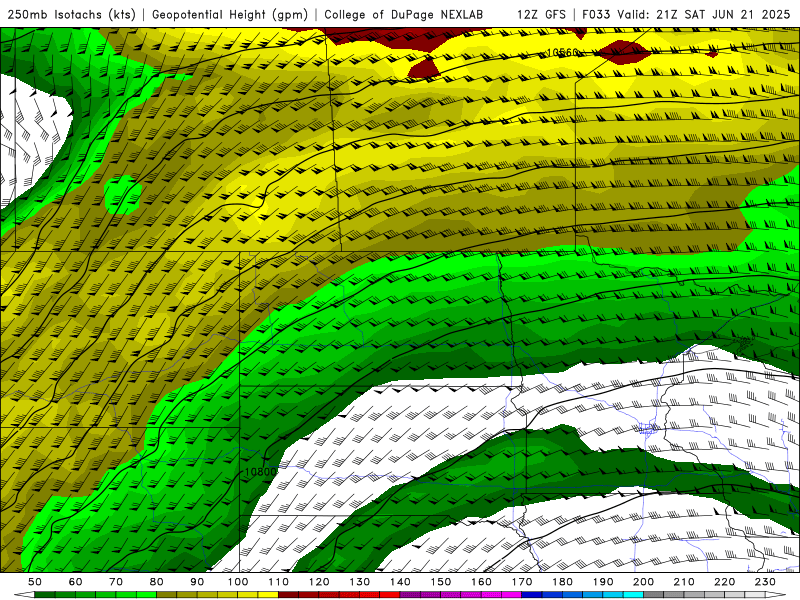This screenshot has height=600, width=800.
Task: Click the 'Valid: 21Z SAT JUN 21 2025' text
Action: click(x=704, y=14)
